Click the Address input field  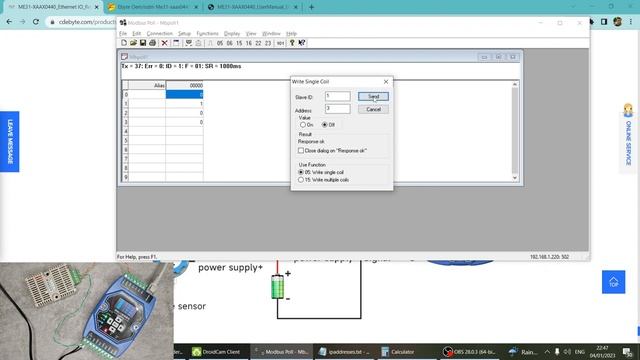coord(338,109)
